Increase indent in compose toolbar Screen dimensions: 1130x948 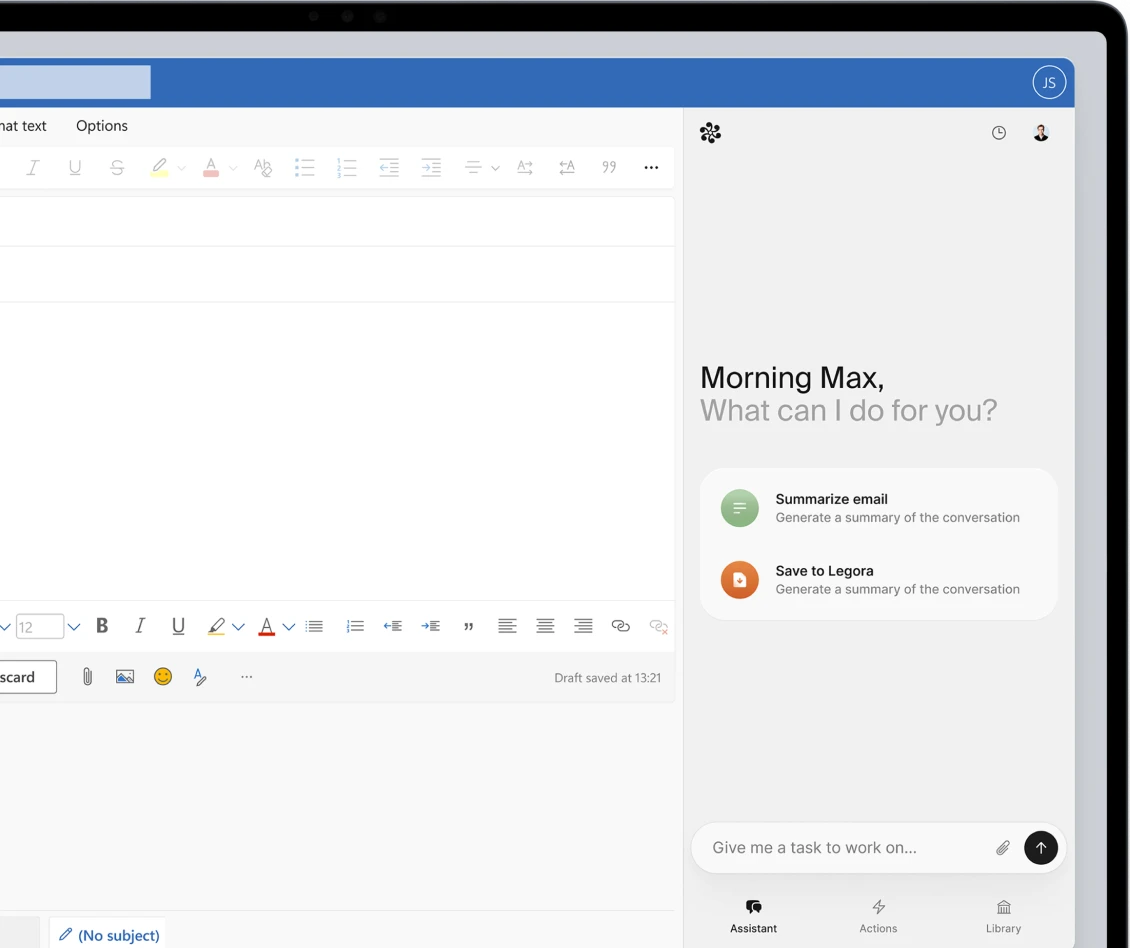pyautogui.click(x=430, y=626)
